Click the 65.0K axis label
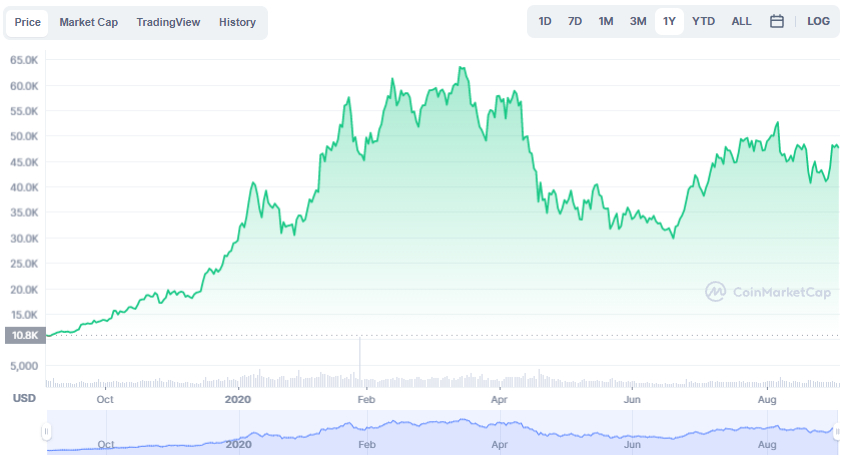This screenshot has height=463, width=844. [24, 60]
